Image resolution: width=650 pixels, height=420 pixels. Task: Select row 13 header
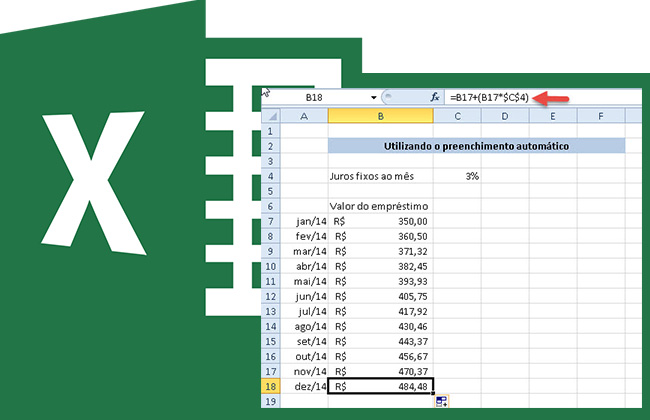pyautogui.click(x=271, y=311)
